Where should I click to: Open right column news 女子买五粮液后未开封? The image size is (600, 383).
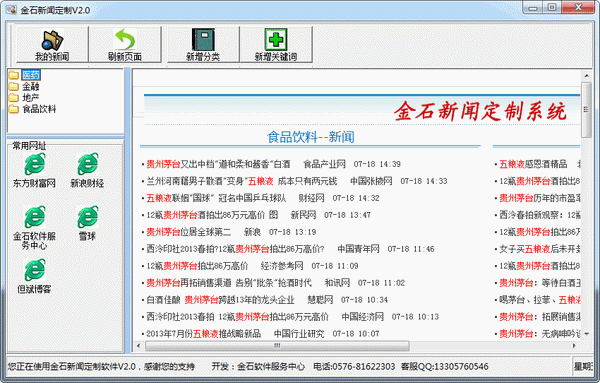[x=540, y=249]
